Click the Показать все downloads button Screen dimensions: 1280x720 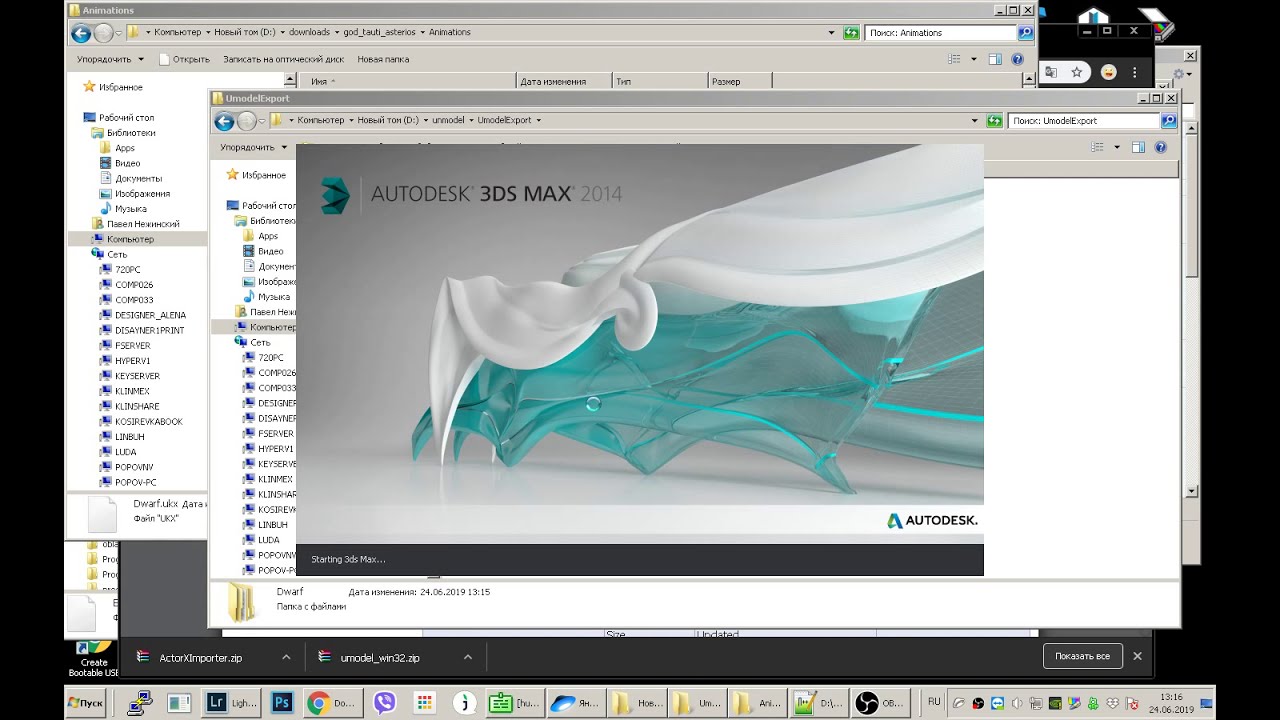(x=1082, y=656)
